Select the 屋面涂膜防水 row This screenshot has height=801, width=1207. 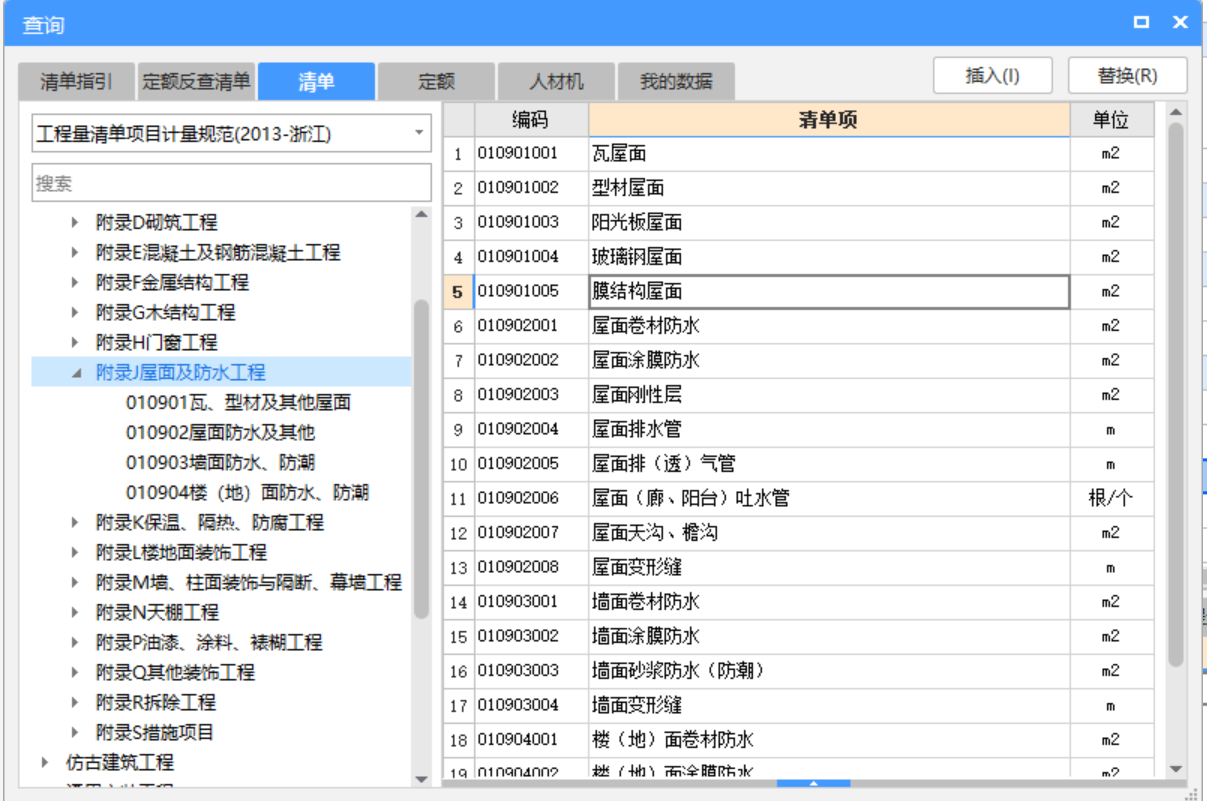coord(798,360)
